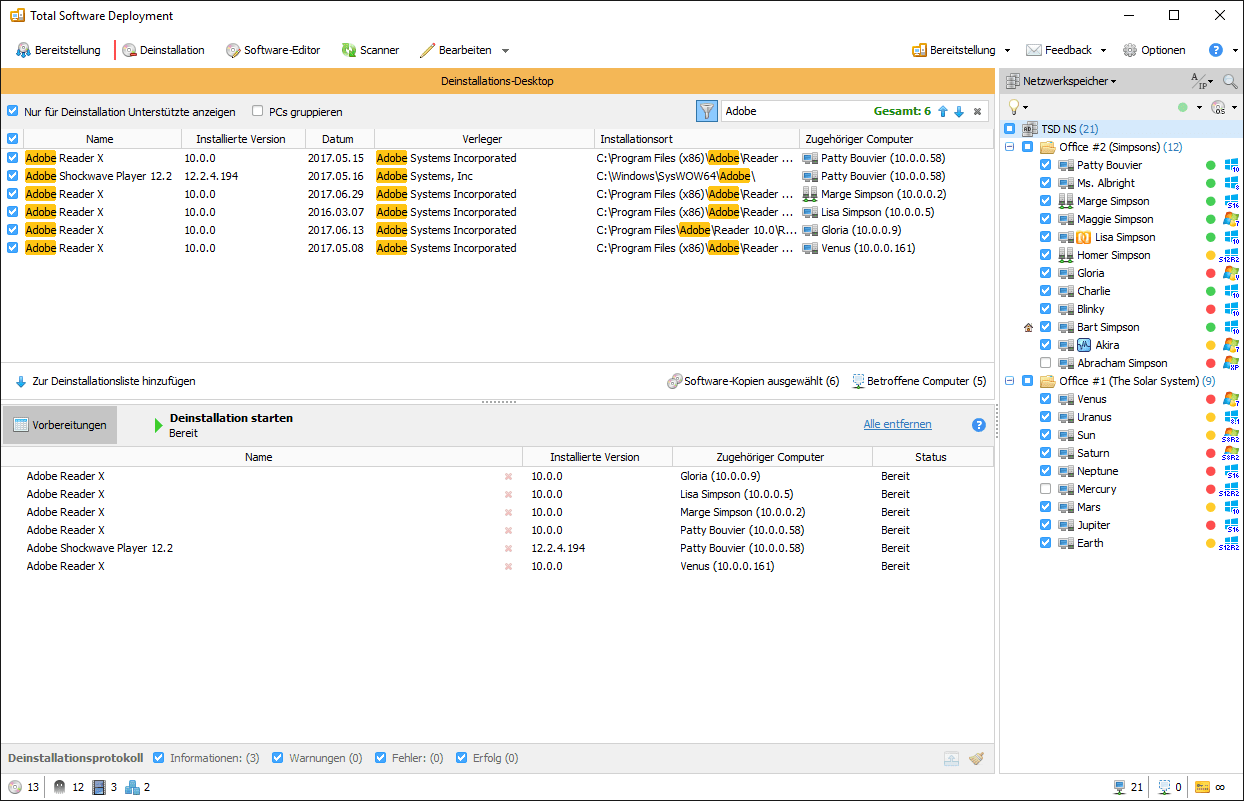Click the search magnifier in network panel
The width and height of the screenshot is (1244, 801).
click(x=1229, y=81)
